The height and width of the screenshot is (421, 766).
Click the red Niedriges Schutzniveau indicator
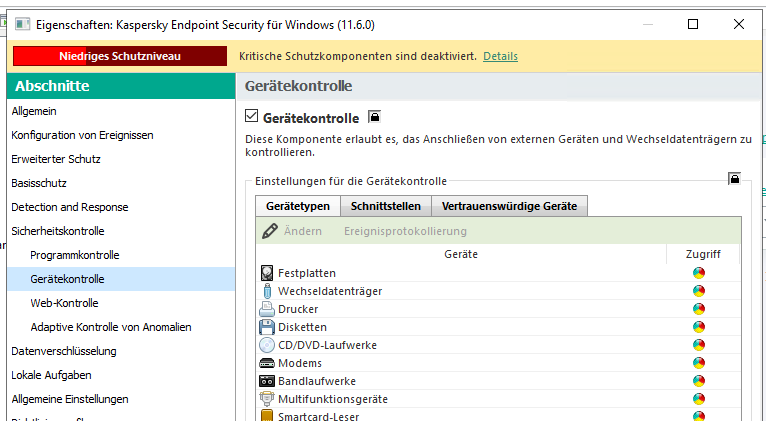pos(120,57)
